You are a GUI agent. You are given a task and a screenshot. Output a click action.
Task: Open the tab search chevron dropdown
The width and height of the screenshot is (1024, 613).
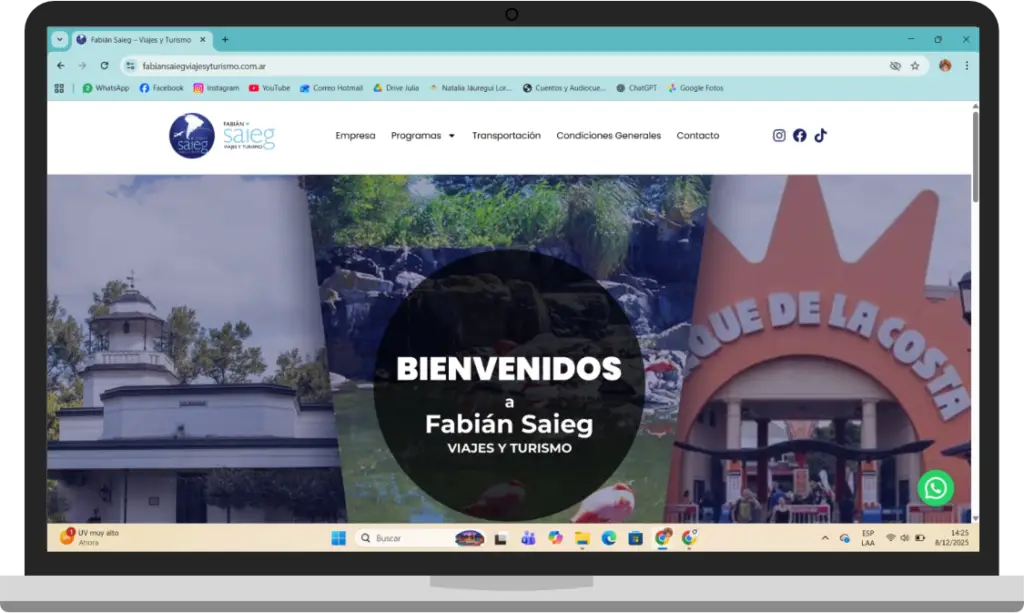(x=59, y=39)
